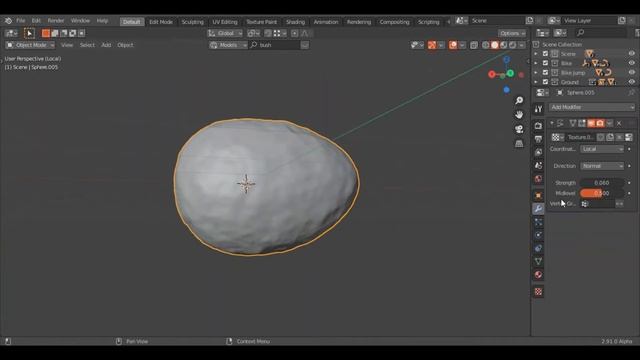Open the viewport Add menu
The width and height of the screenshot is (640, 360).
click(106, 45)
